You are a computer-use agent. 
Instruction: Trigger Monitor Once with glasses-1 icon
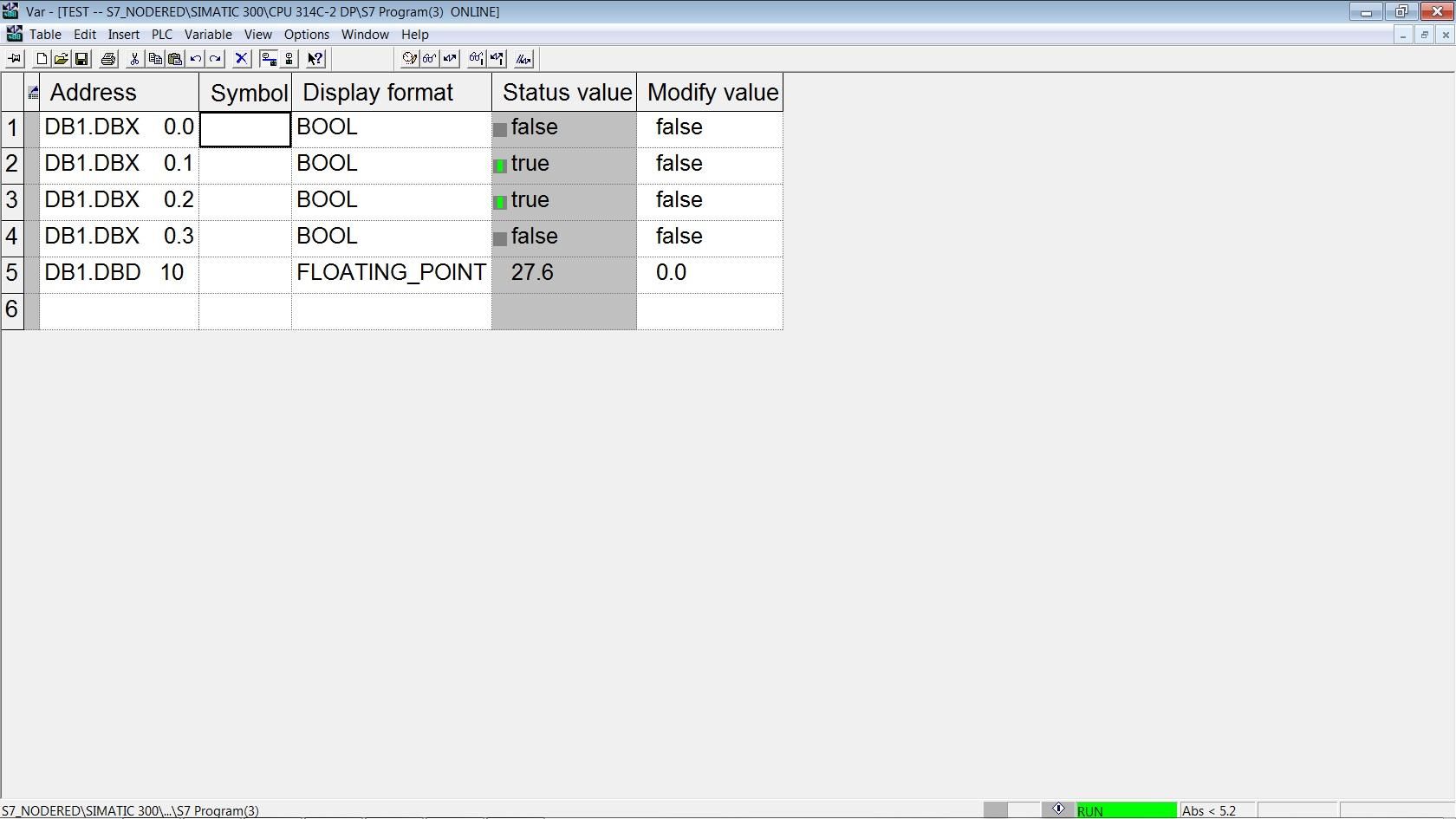(476, 58)
